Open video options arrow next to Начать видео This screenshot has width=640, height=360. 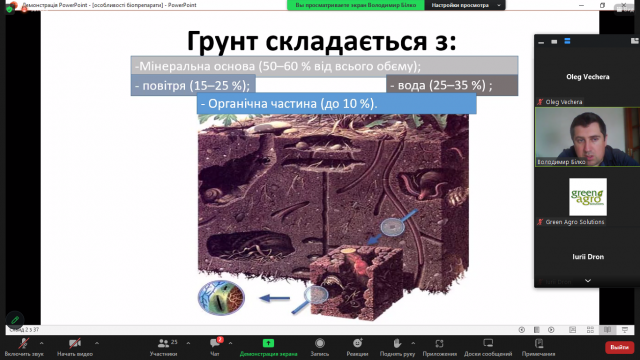[97, 343]
